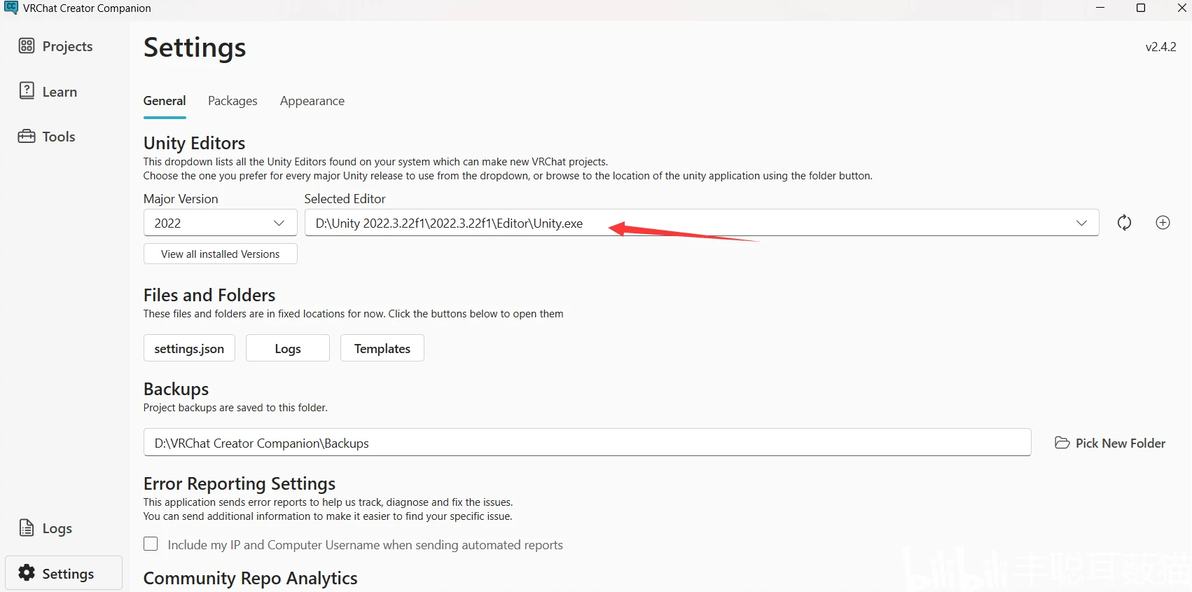Screen dimensions: 1192x592
Task: Click the VRChat Creator Companion title icon
Action: click(11, 8)
